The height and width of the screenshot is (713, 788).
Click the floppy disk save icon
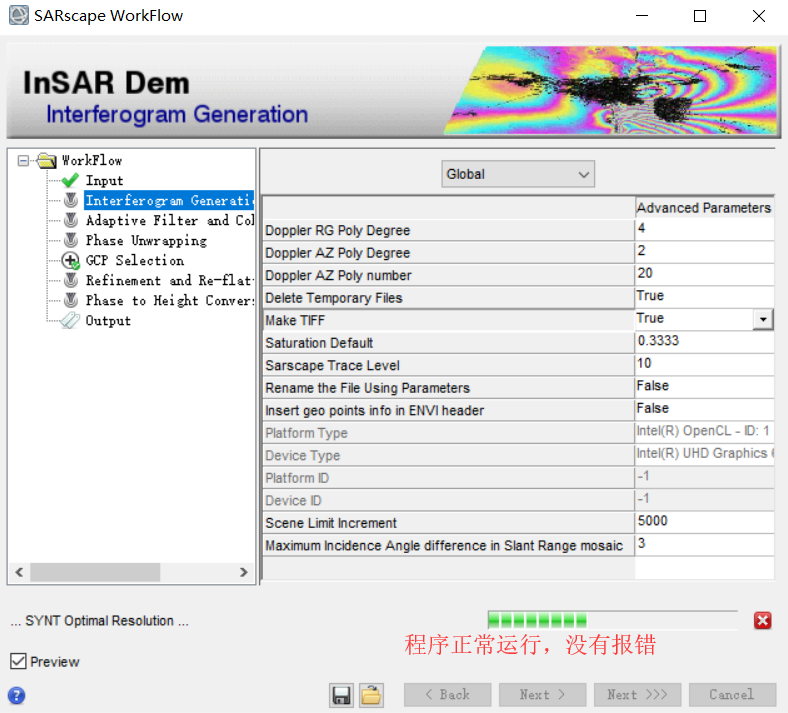341,695
